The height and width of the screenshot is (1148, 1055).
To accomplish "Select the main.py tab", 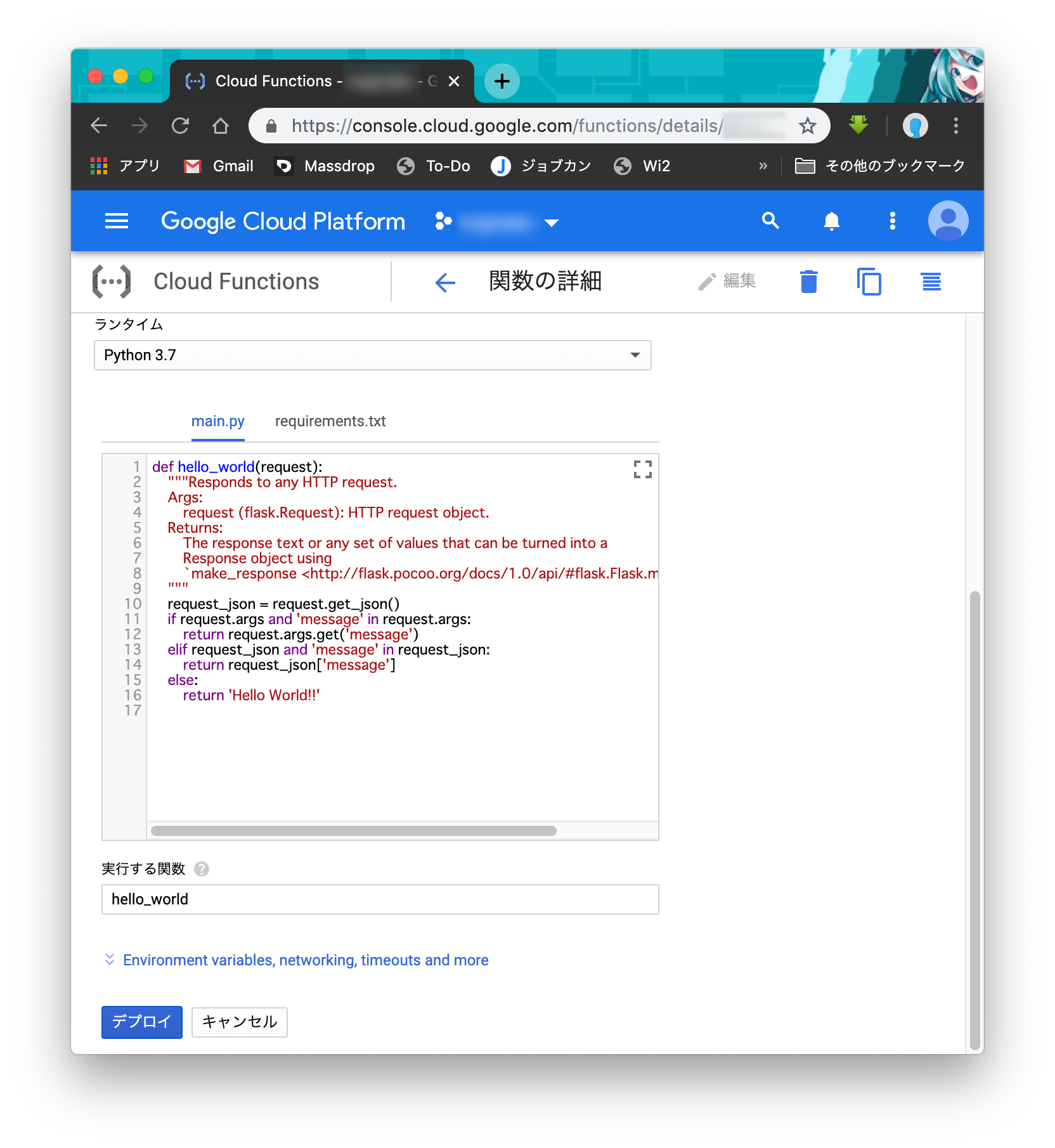I will [x=217, y=421].
